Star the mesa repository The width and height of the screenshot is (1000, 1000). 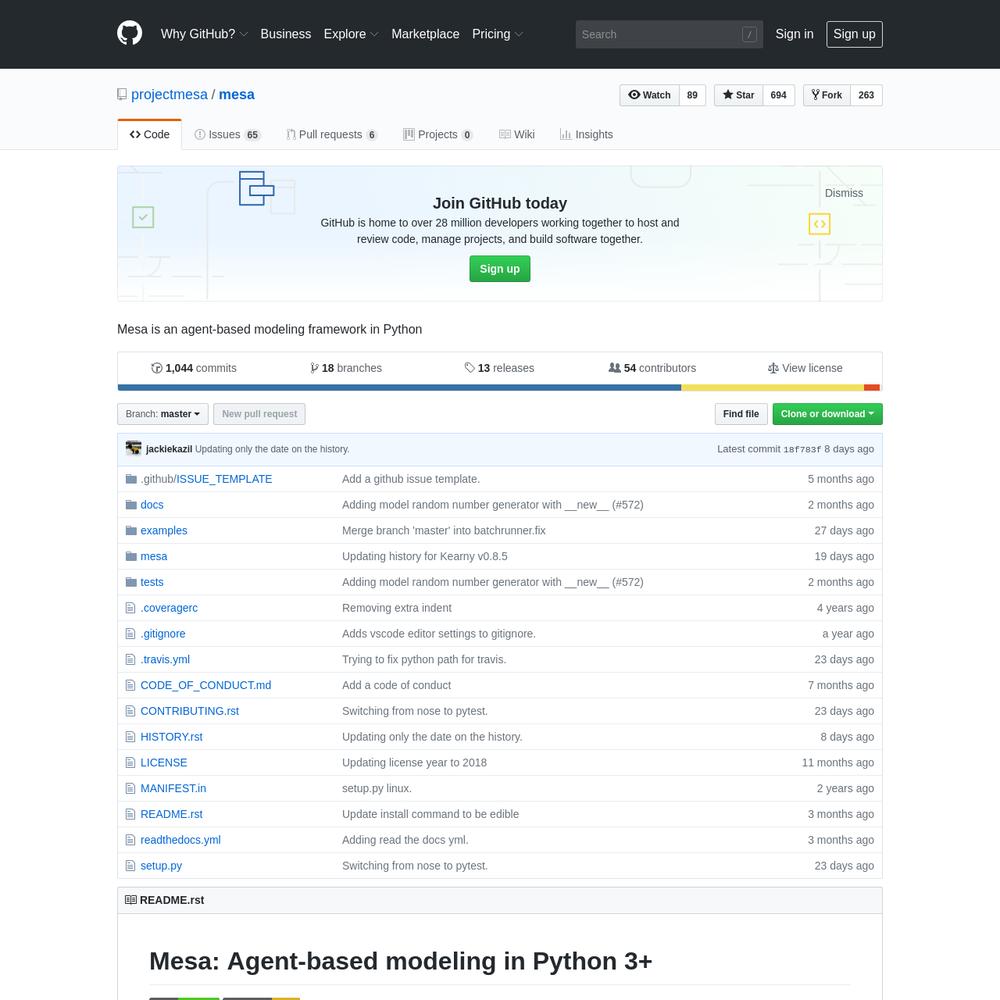739,95
